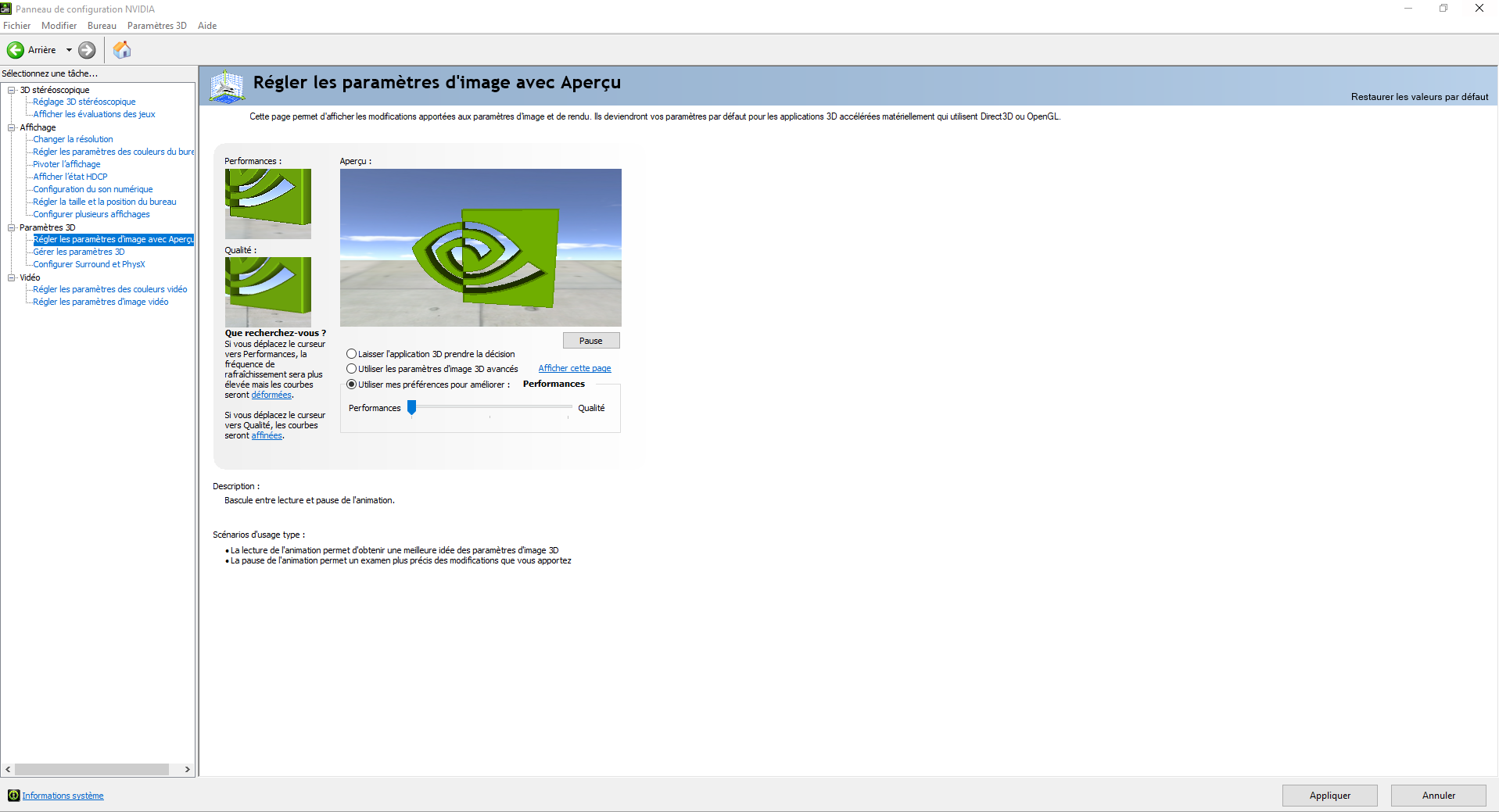Open 'Afficher l'état HDCP' task
Viewport: 1499px width, 812px height.
coord(70,177)
